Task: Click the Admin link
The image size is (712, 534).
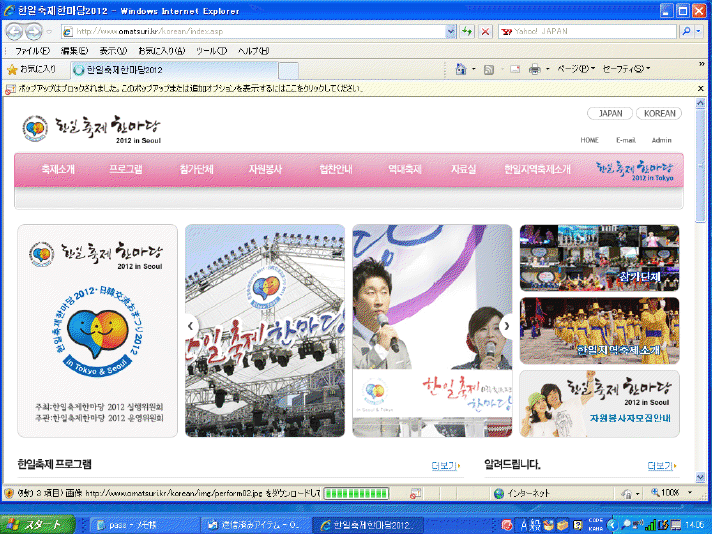Action: click(x=661, y=140)
